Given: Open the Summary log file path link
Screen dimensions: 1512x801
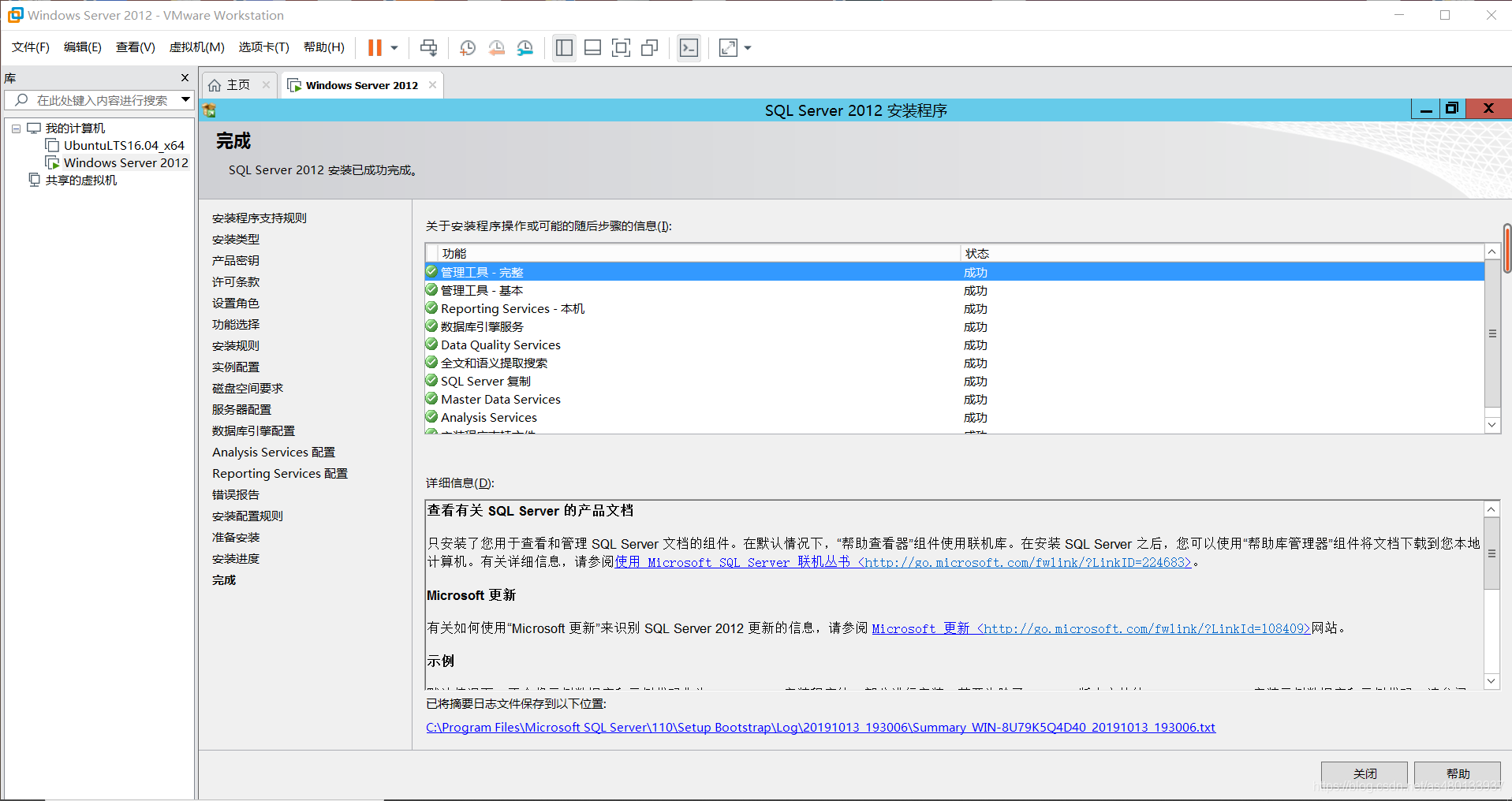Looking at the screenshot, I should (x=820, y=728).
